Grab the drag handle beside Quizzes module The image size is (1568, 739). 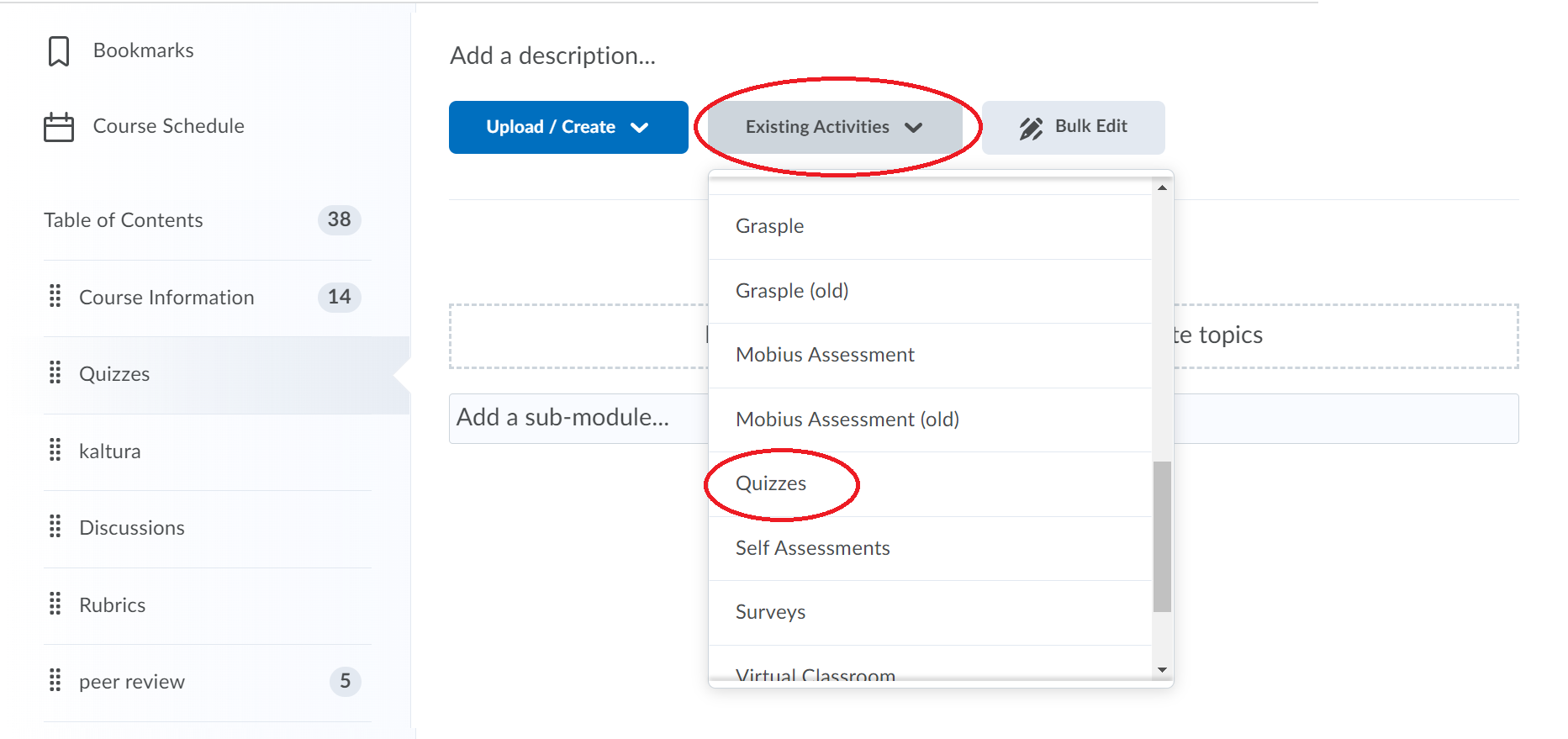(55, 373)
